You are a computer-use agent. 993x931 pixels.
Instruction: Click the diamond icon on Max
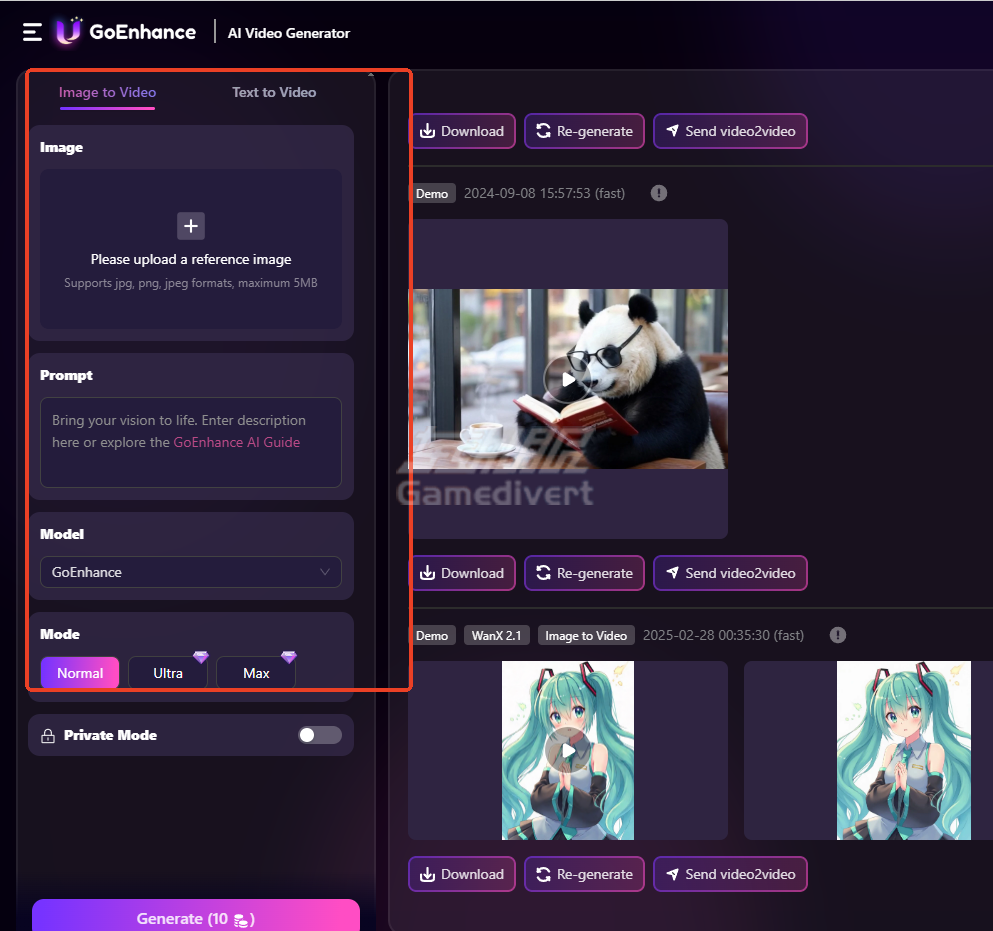[x=289, y=657]
